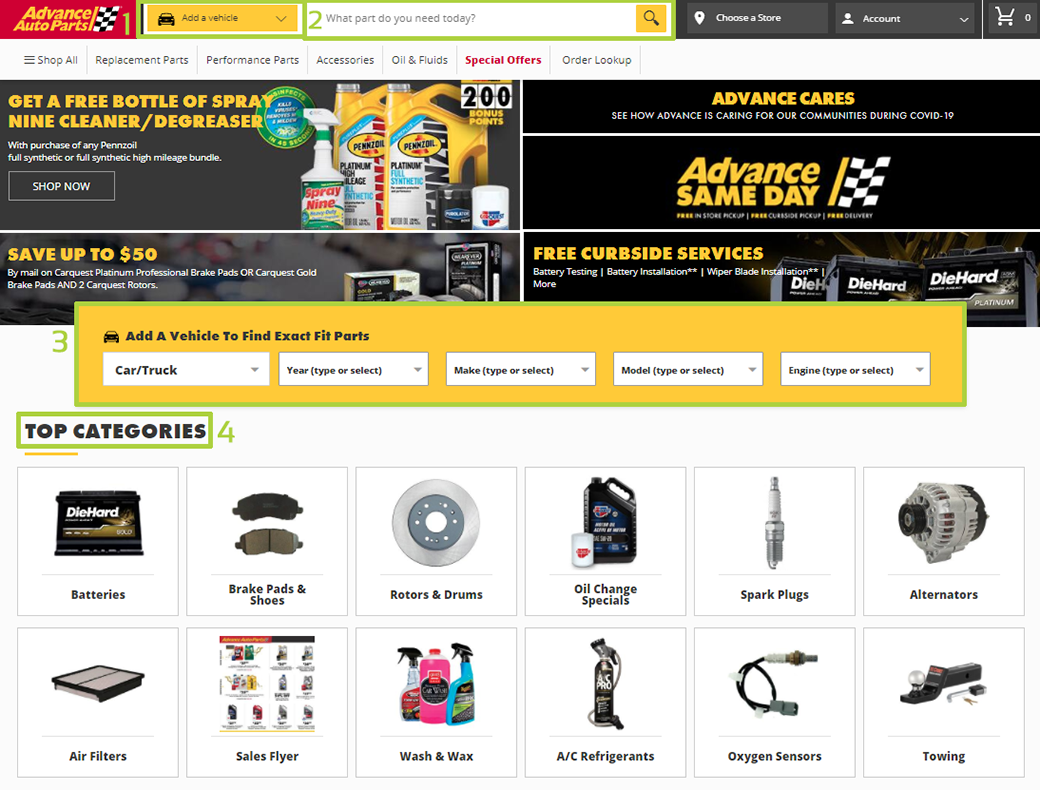Click the SHOP NOW button

coord(61,185)
